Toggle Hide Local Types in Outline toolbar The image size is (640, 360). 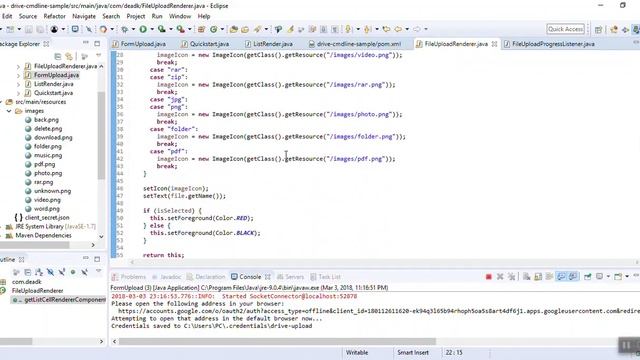(84, 272)
